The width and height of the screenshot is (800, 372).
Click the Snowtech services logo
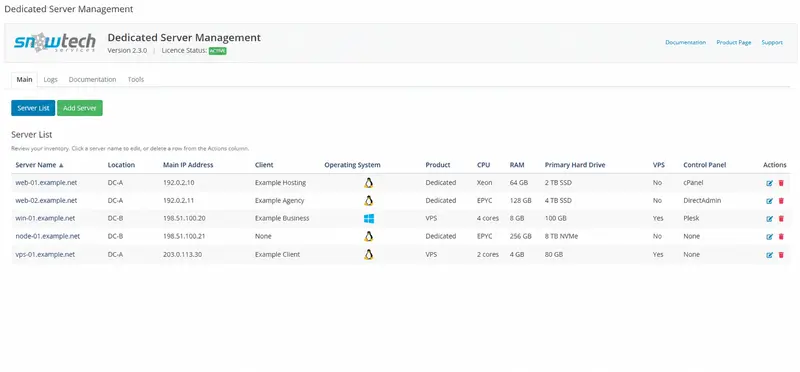[55, 43]
